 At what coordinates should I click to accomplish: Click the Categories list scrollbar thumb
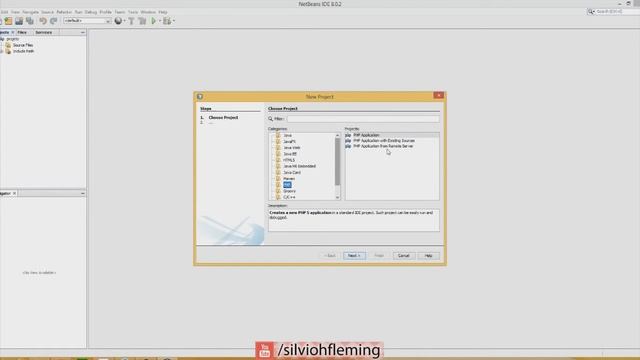click(x=338, y=161)
